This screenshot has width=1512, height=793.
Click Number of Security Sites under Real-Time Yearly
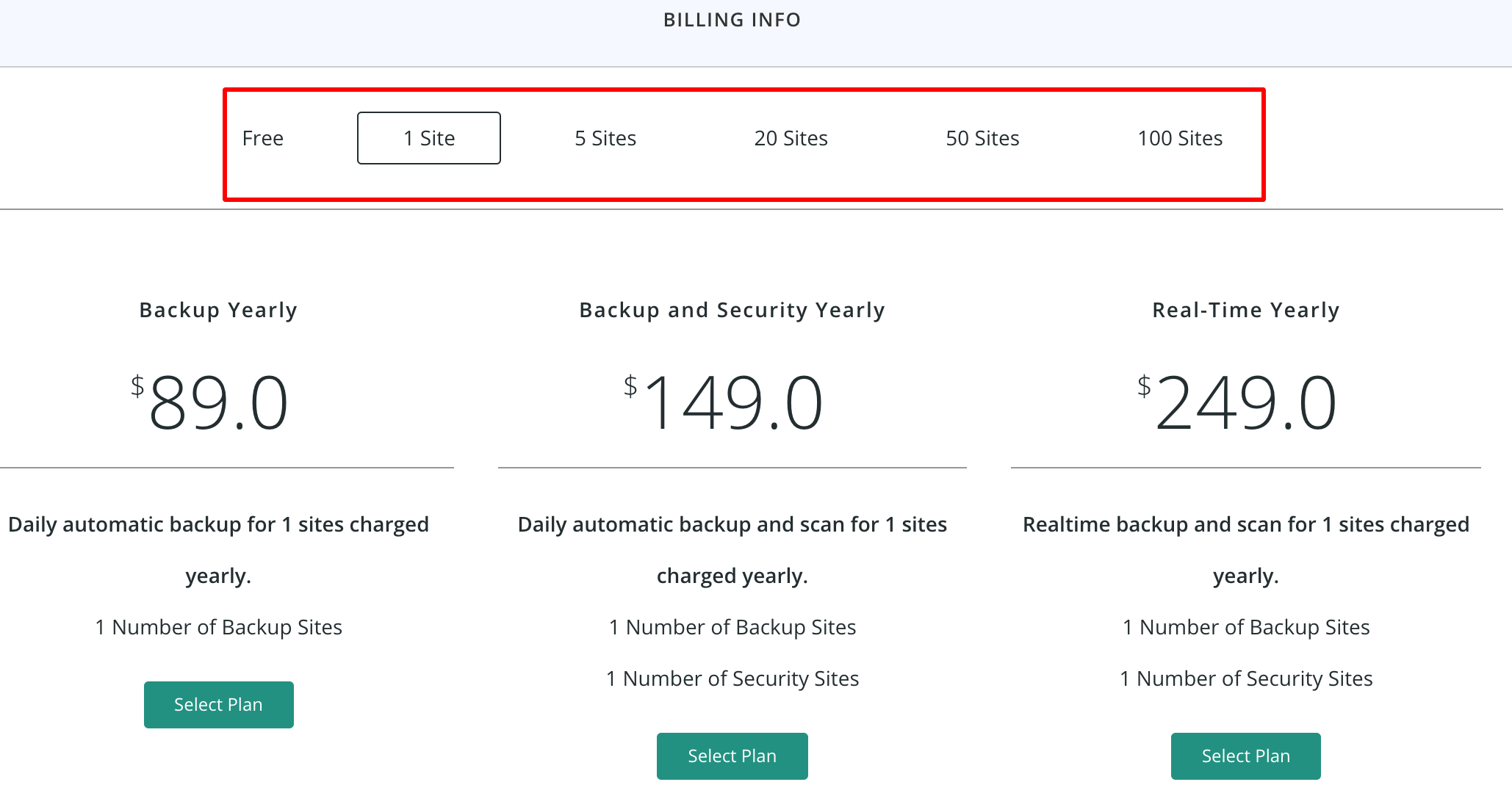coord(1246,678)
